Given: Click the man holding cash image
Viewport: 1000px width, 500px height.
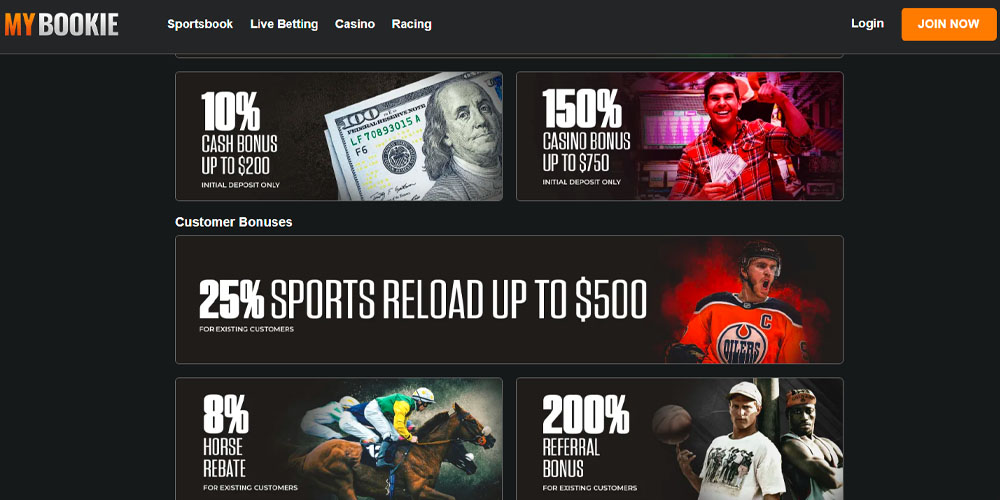Looking at the screenshot, I should tap(740, 136).
